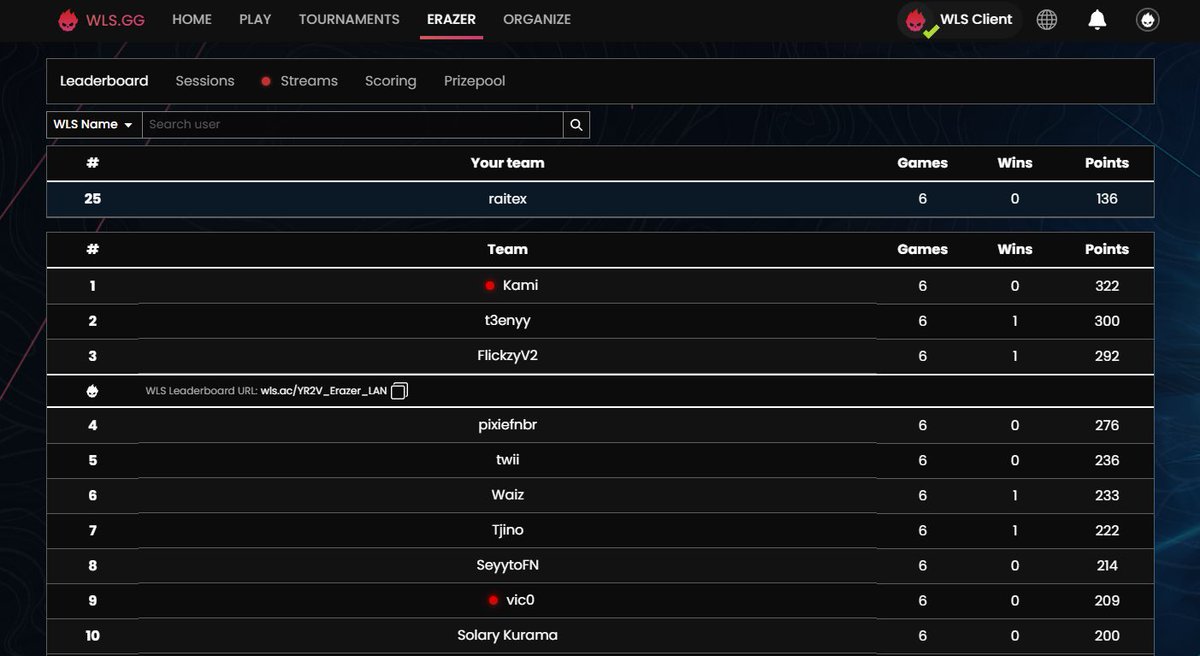Viewport: 1200px width, 656px height.
Task: Select the twii team row
Action: 600,460
